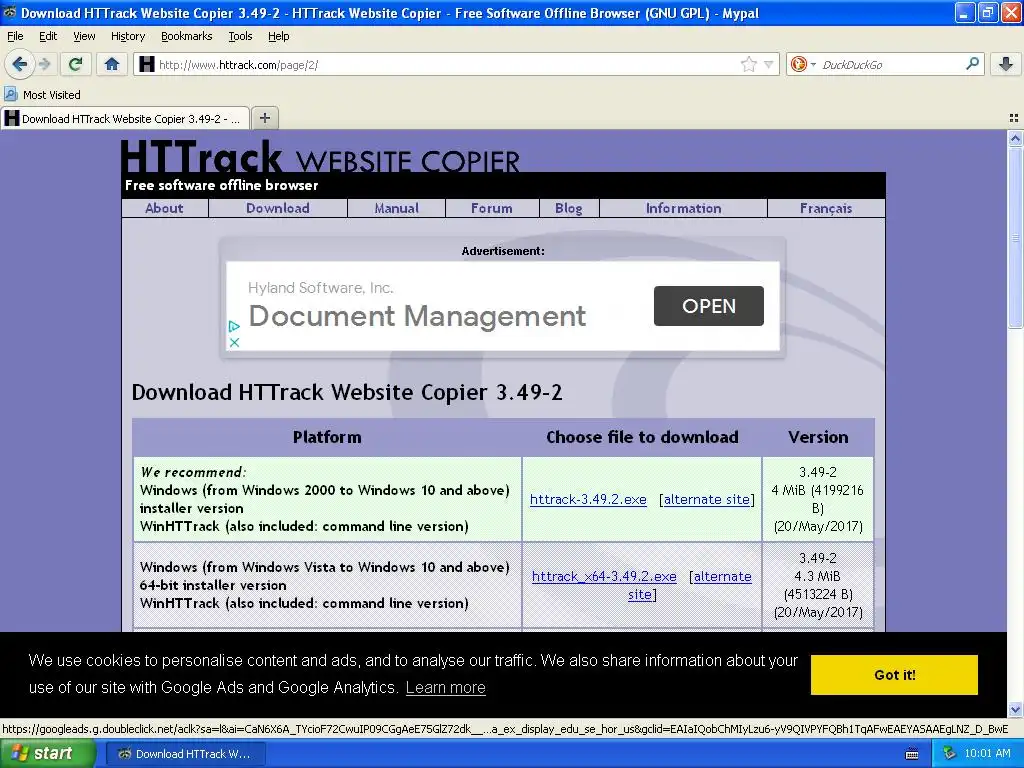The height and width of the screenshot is (768, 1024).
Task: Open the Windows start menu
Action: 48,754
